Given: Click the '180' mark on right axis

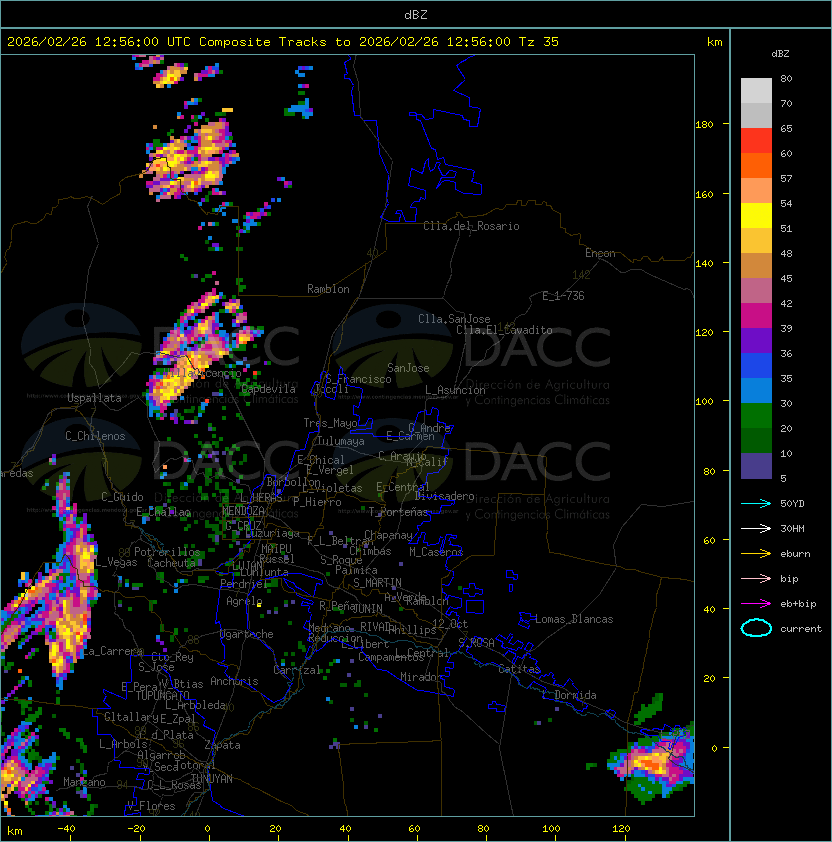Looking at the screenshot, I should (704, 125).
